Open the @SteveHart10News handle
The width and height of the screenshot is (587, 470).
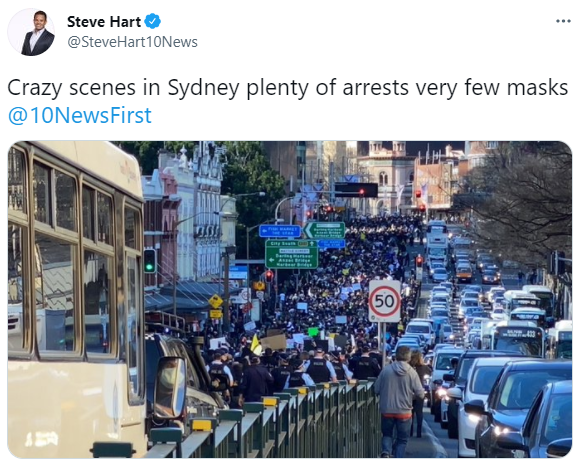[x=132, y=42]
